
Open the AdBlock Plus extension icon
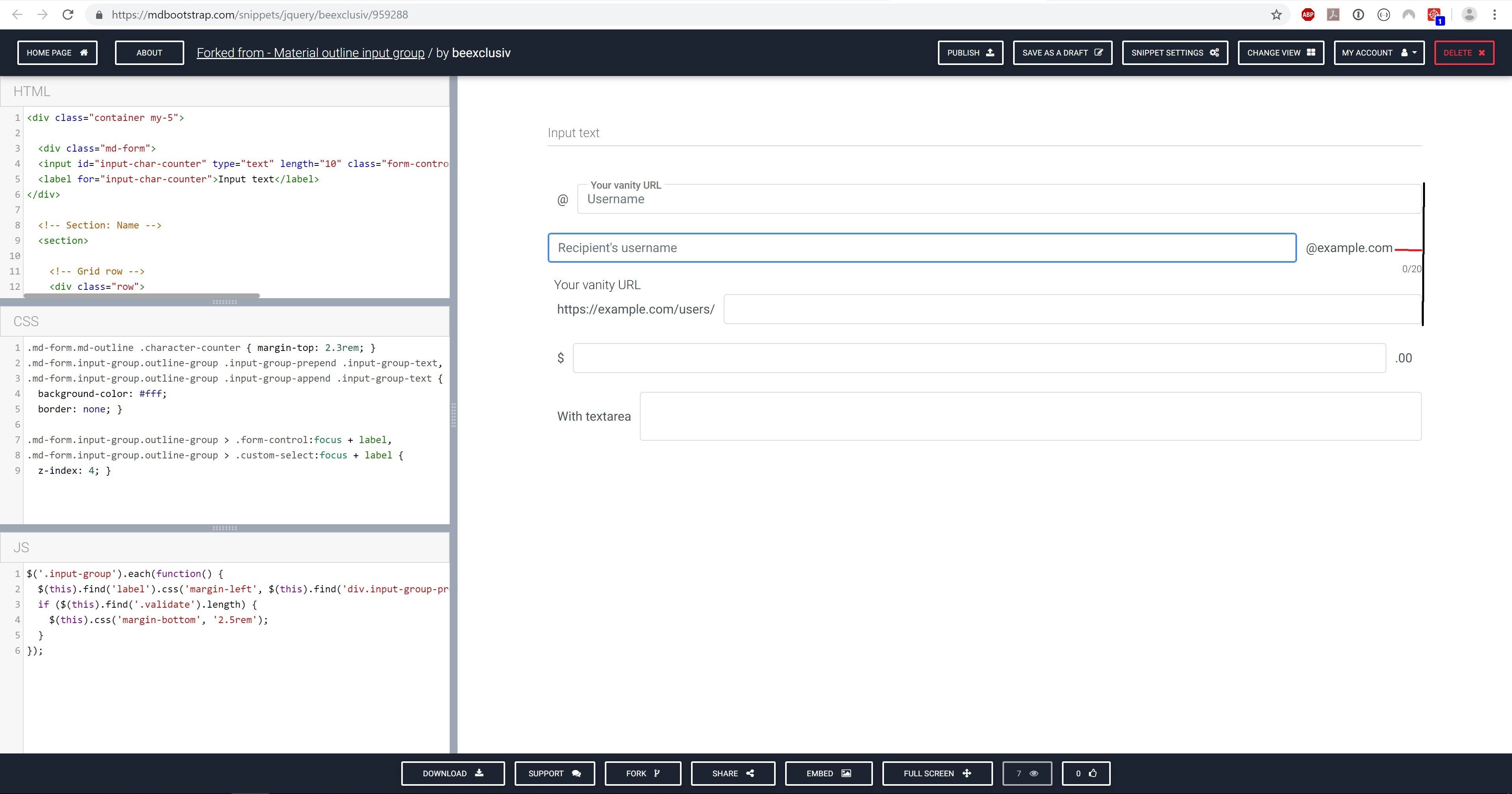coord(1308,15)
